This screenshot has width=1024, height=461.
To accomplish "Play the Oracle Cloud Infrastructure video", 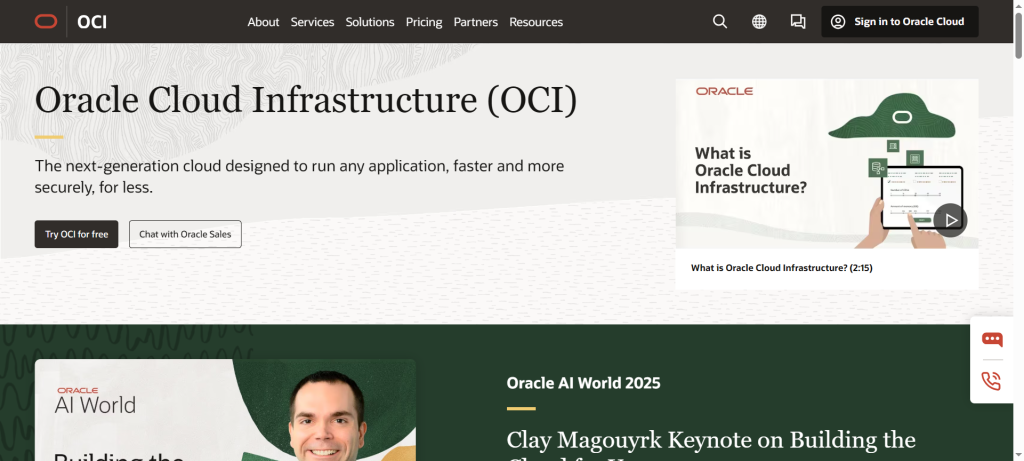I will coord(950,221).
